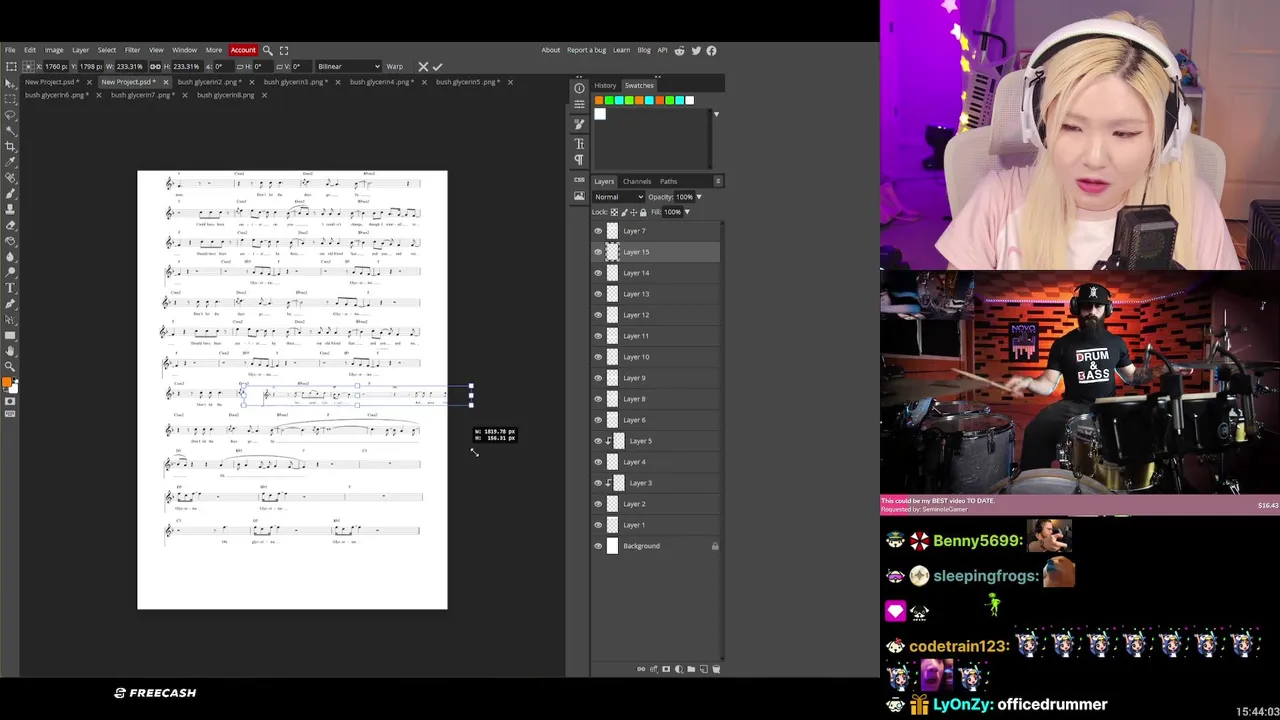Viewport: 1280px width, 720px height.
Task: Select the Rectangle Select tool
Action: tap(11, 97)
